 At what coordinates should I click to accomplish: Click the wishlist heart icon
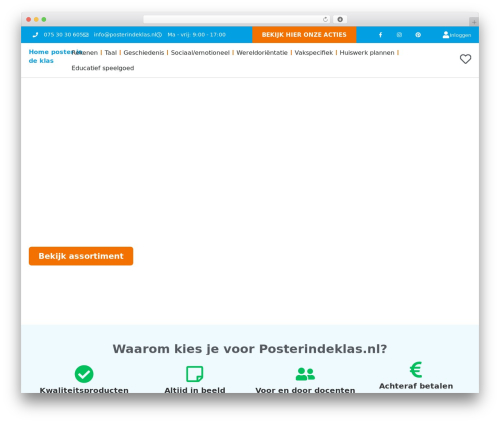click(x=465, y=59)
